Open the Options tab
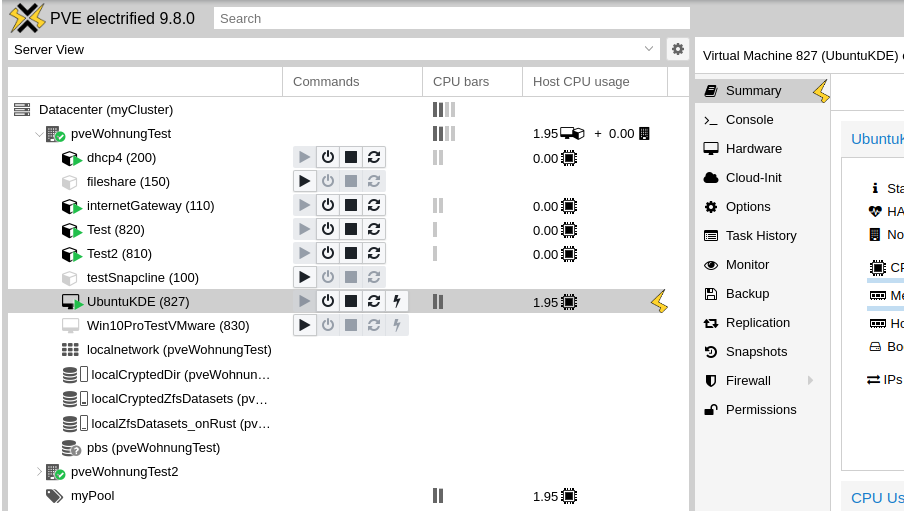This screenshot has height=513, width=904. click(x=762, y=207)
